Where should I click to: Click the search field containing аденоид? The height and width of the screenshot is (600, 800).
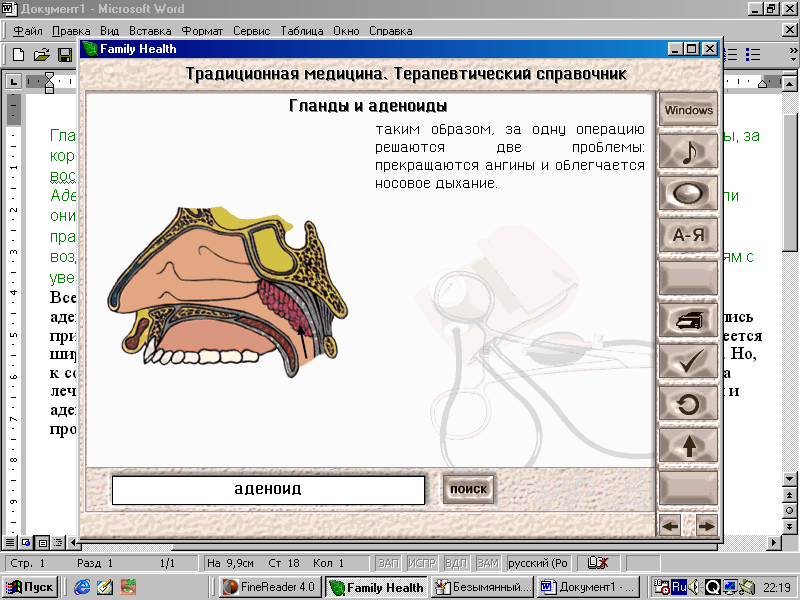268,490
